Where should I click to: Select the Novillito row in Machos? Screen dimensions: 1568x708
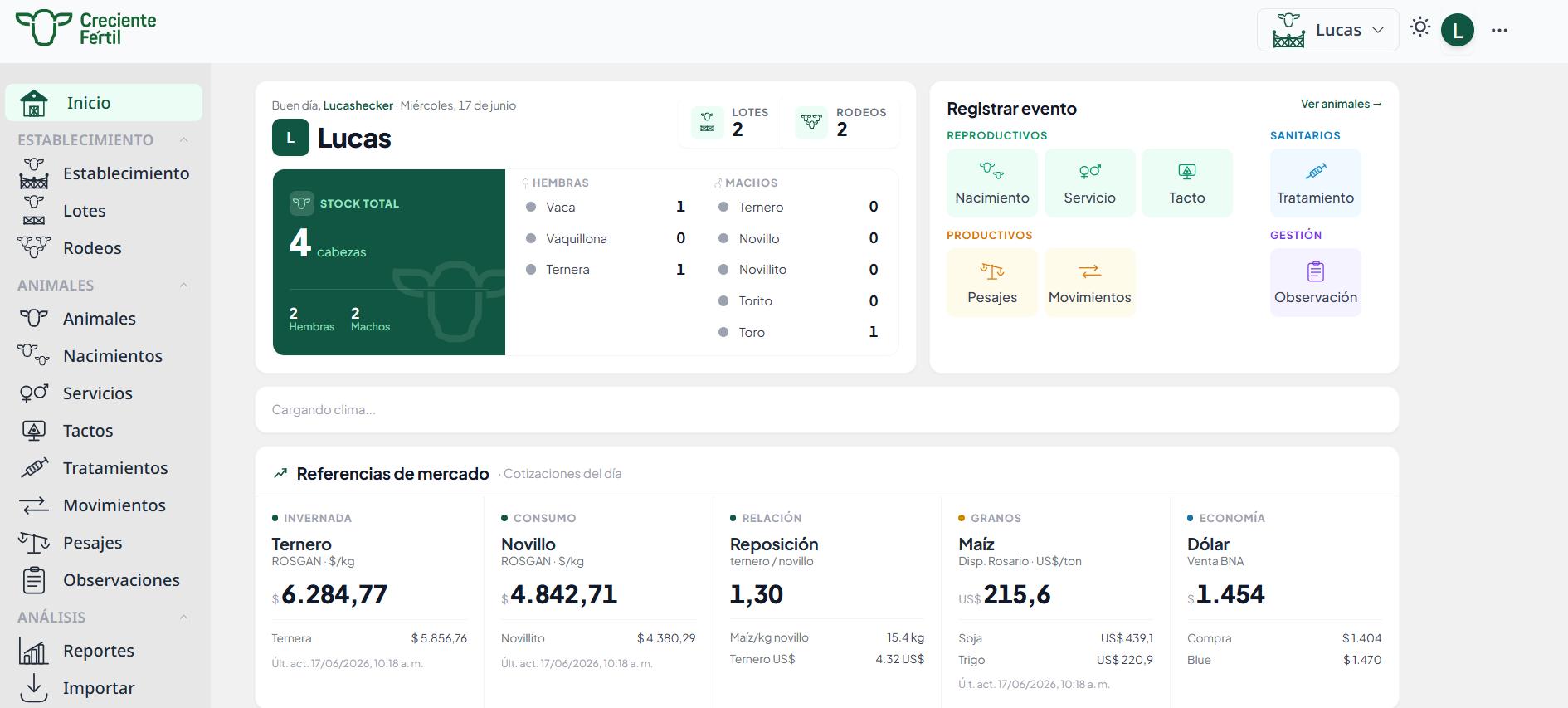798,270
